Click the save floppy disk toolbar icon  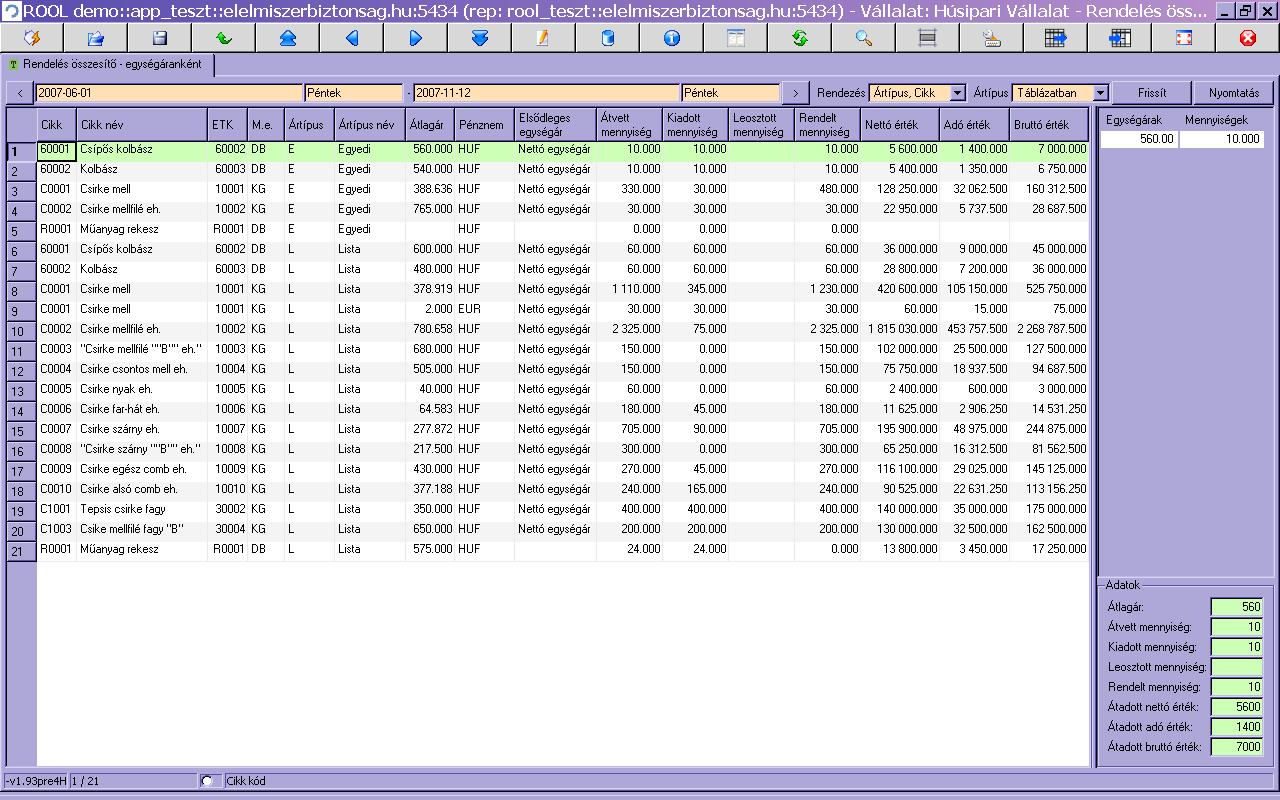(x=160, y=38)
